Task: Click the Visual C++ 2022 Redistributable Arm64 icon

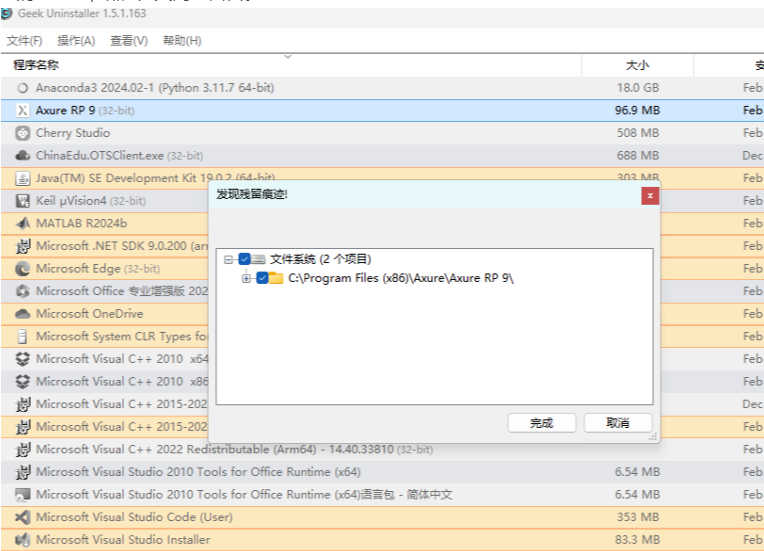Action: [x=22, y=449]
